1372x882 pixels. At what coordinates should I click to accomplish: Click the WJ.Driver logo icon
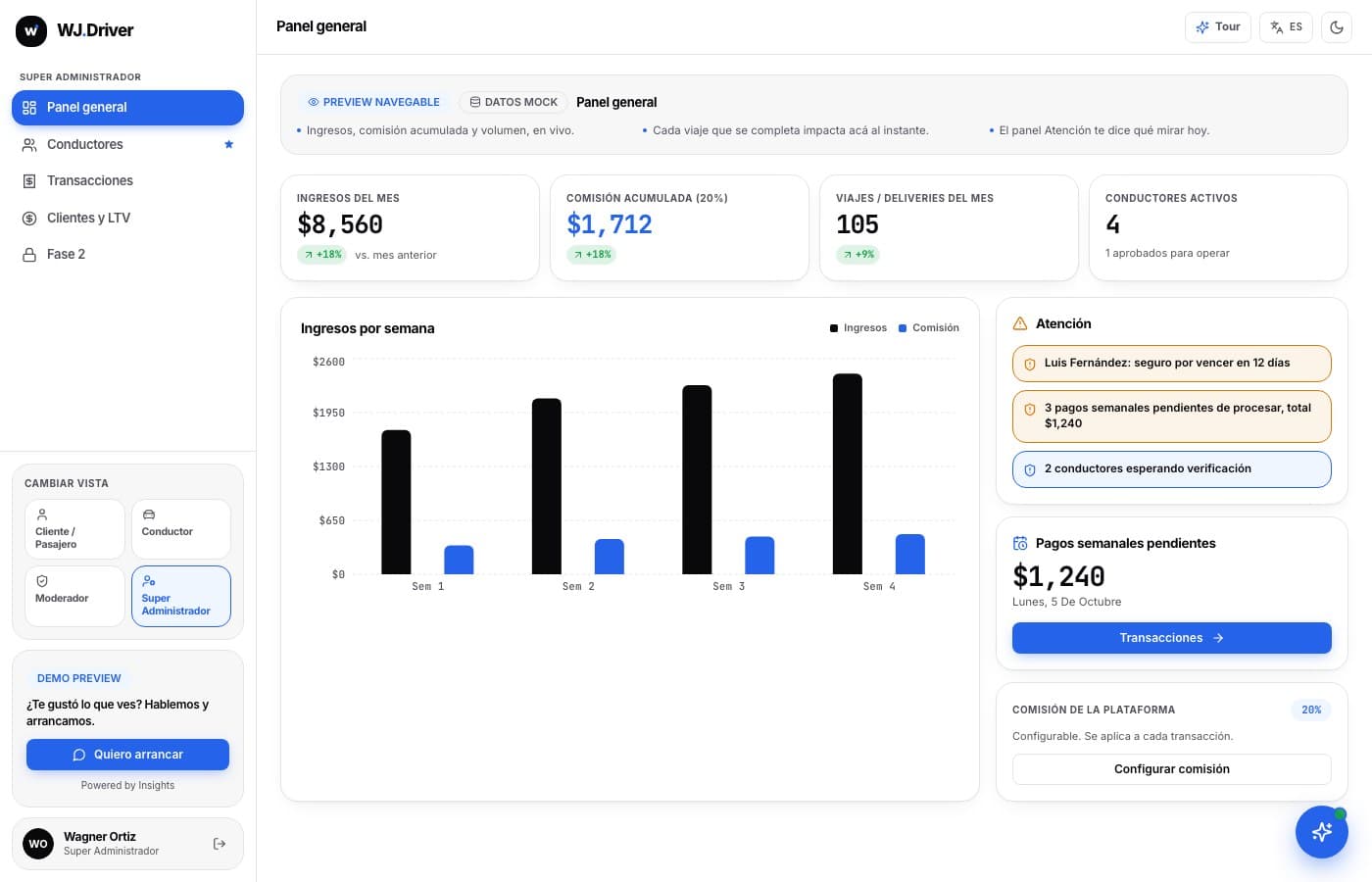click(31, 30)
